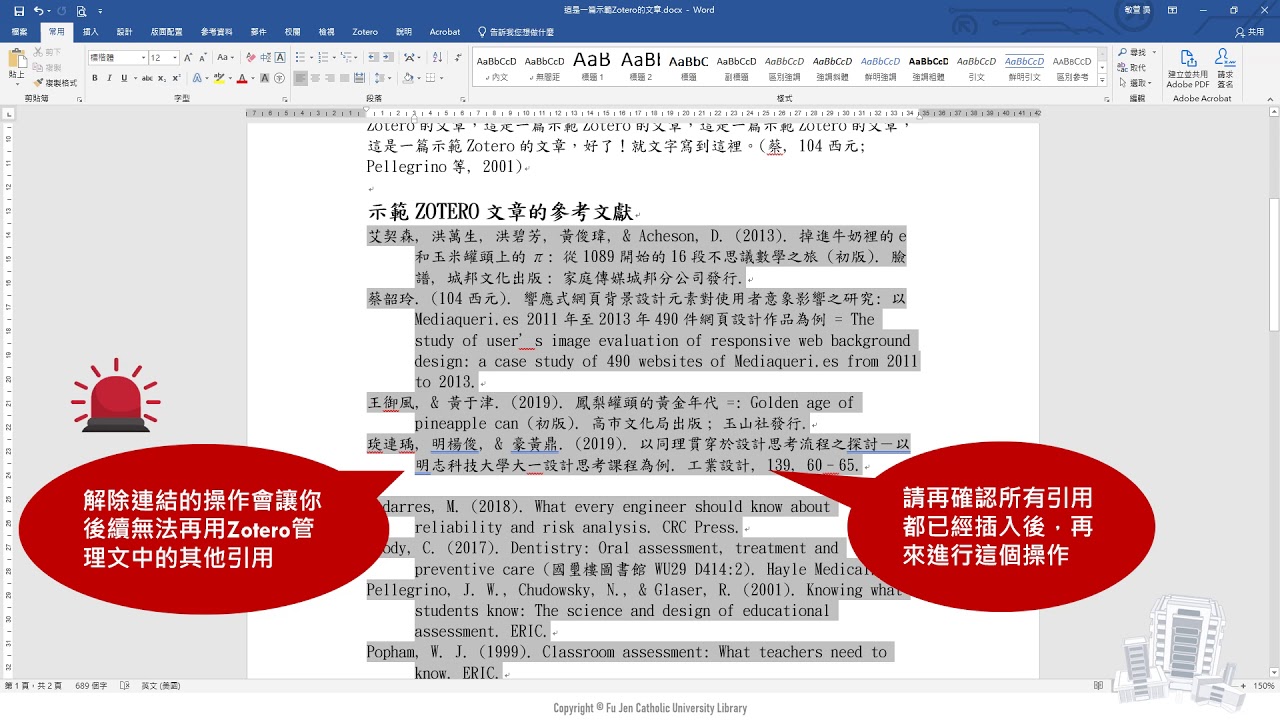Click Format Painter (複製格式)
Image resolution: width=1280 pixels, height=720 pixels.
tap(56, 83)
